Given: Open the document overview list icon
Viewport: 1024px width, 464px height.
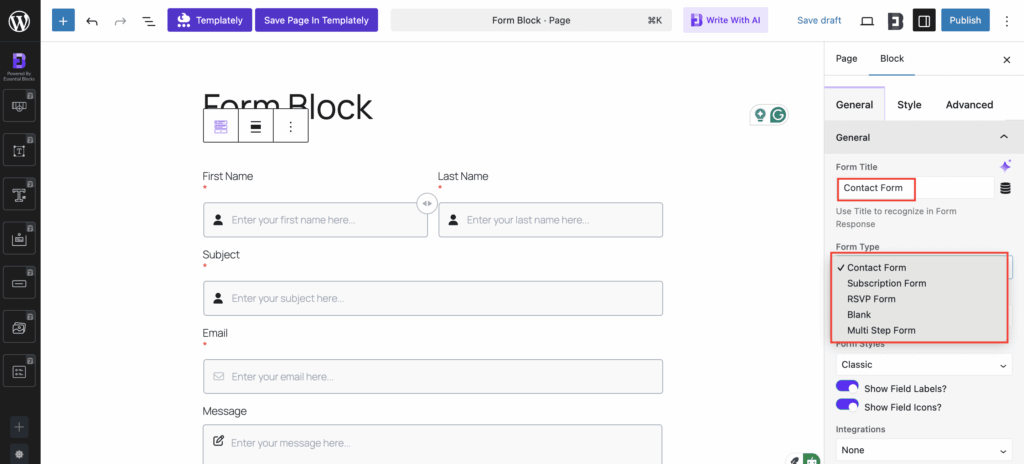Looking at the screenshot, I should click(x=148, y=20).
